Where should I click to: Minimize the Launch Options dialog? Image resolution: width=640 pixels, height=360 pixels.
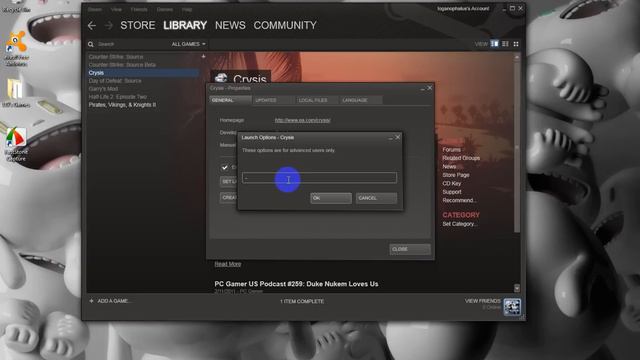pyautogui.click(x=391, y=138)
